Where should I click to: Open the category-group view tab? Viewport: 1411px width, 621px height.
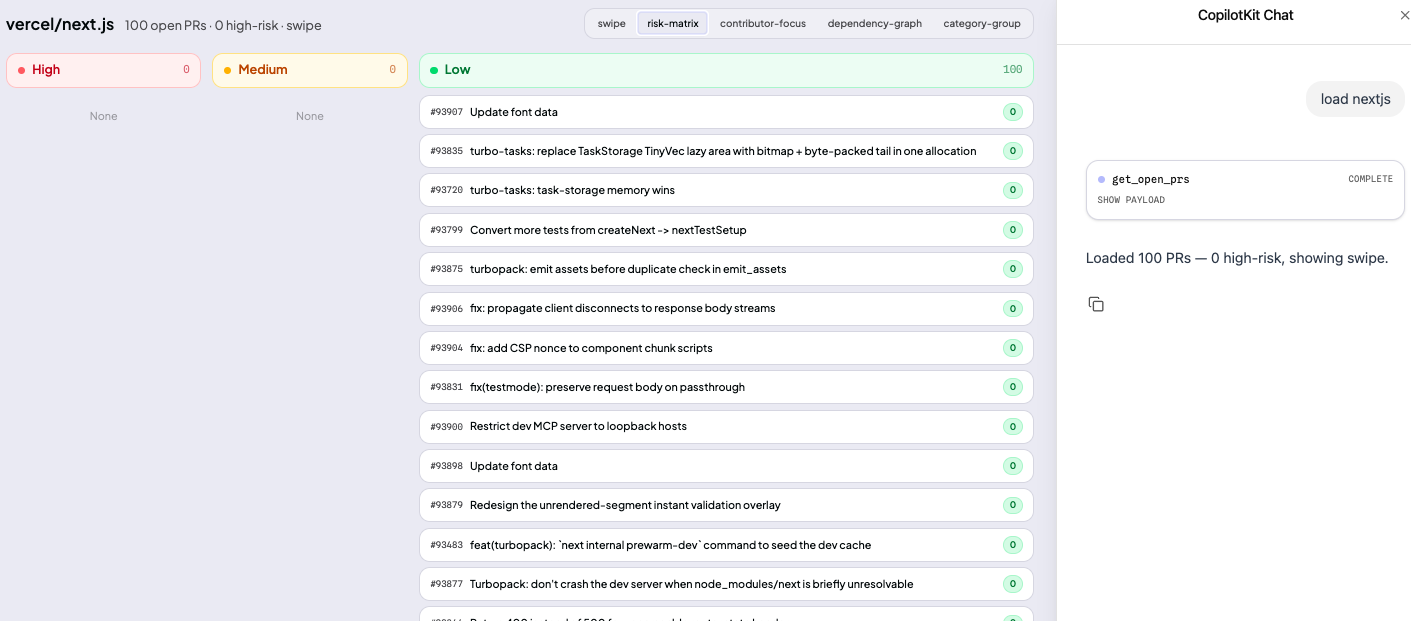point(982,23)
